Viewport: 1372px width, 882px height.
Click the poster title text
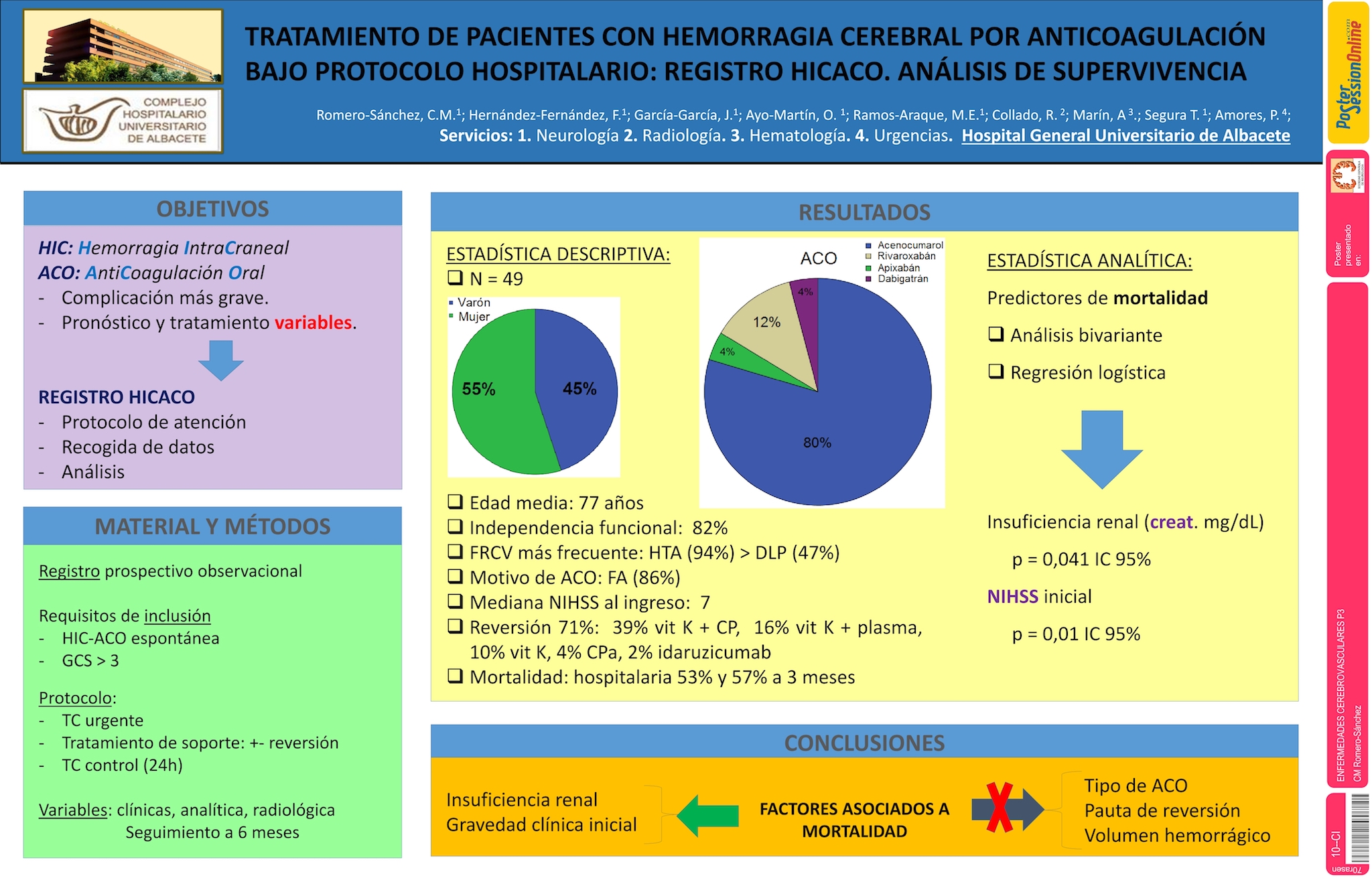tap(755, 54)
